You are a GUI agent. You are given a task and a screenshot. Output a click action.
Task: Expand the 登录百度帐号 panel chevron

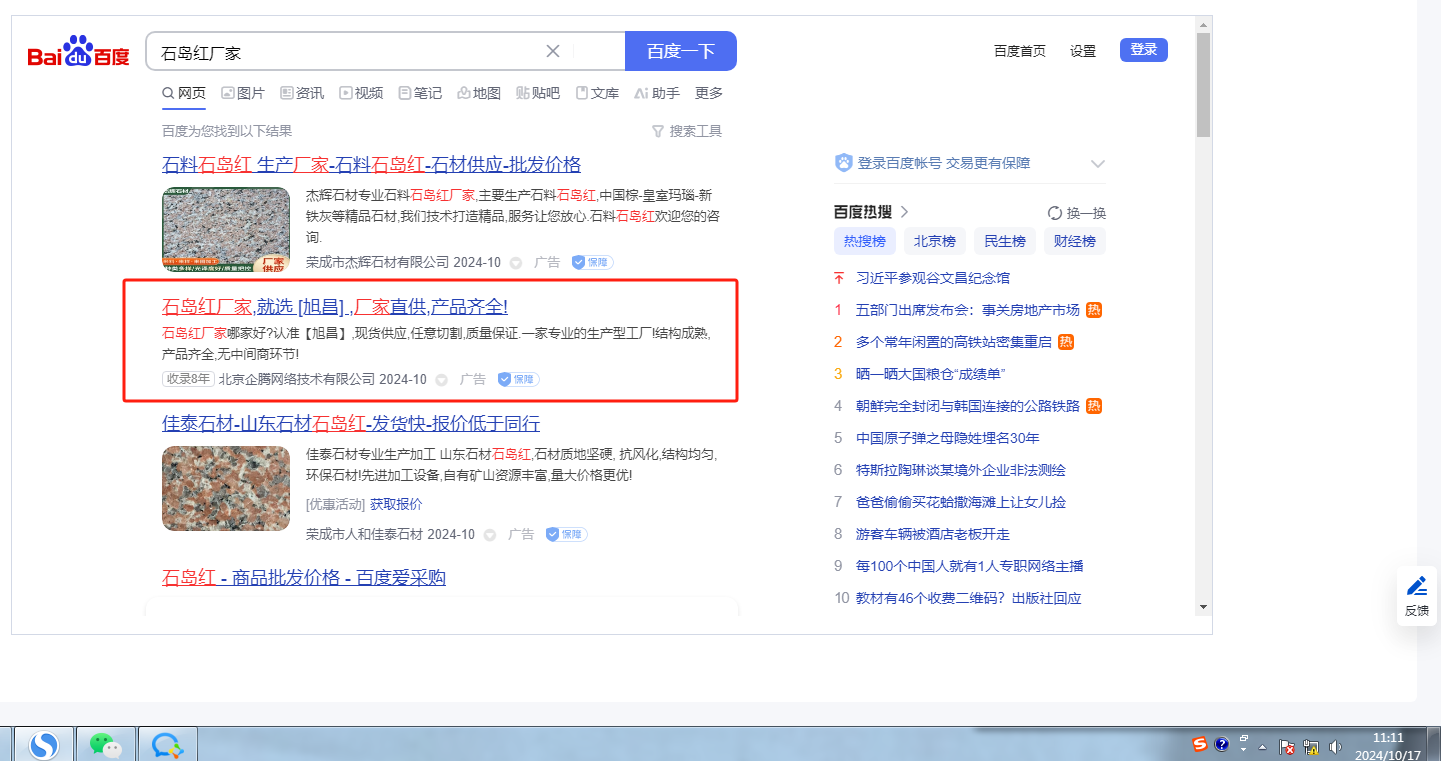[1097, 164]
